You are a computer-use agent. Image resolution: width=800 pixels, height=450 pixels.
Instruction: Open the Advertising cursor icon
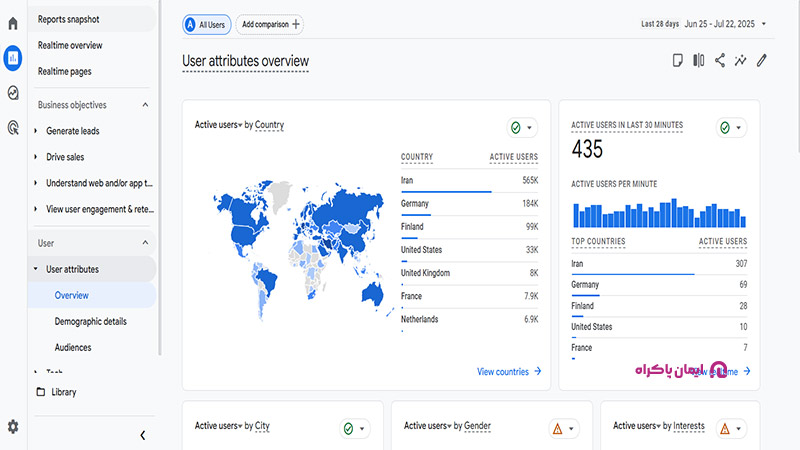click(x=13, y=127)
